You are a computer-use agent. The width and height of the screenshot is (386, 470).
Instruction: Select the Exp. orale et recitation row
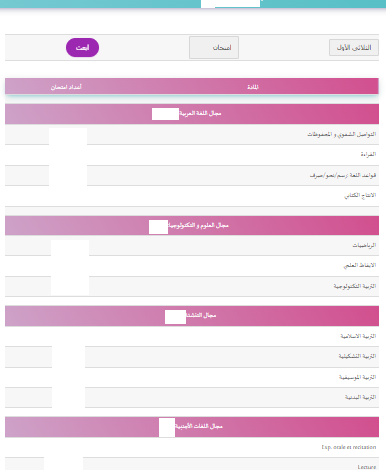pos(192,447)
